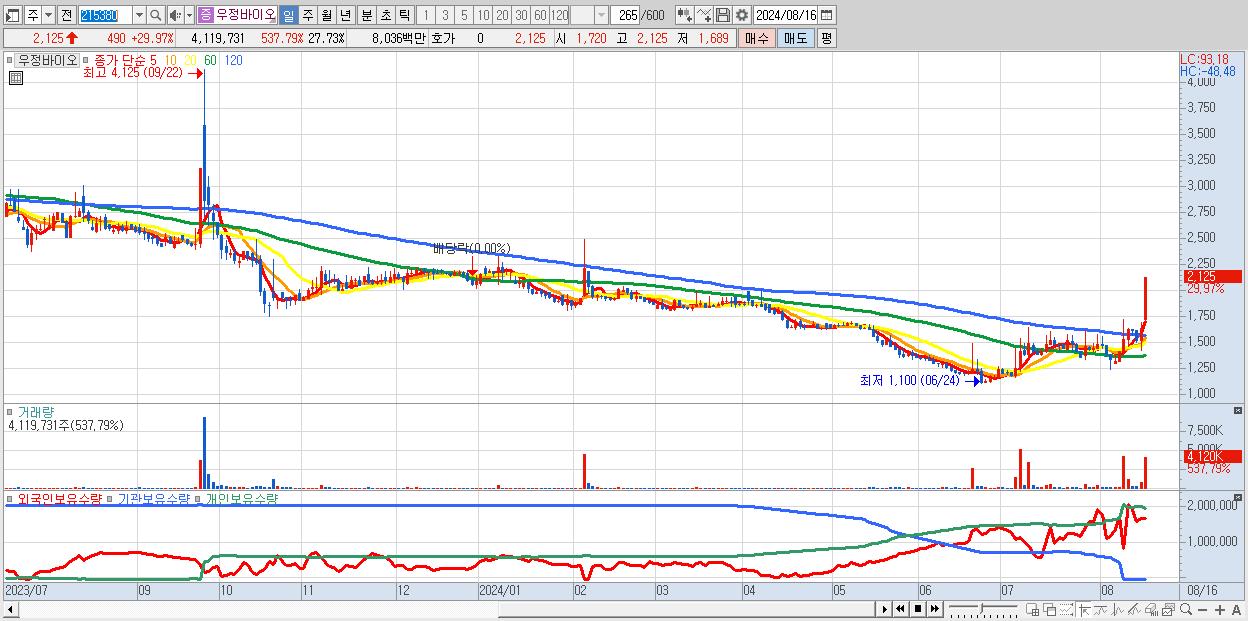1248x621 pixels.
Task: Toggle the 개인보유수량 series marker
Action: [x=198, y=498]
